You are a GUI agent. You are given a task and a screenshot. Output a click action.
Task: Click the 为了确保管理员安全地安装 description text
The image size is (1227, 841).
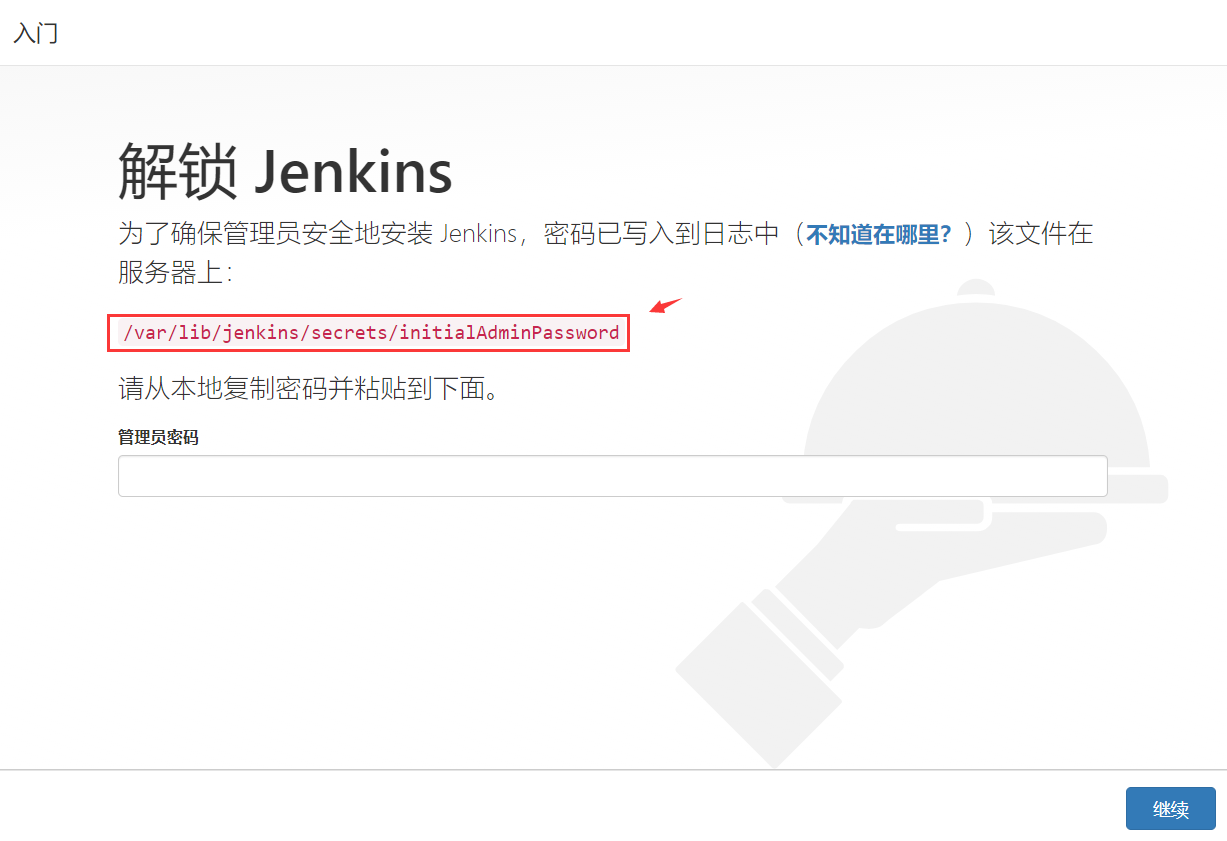pos(276,235)
